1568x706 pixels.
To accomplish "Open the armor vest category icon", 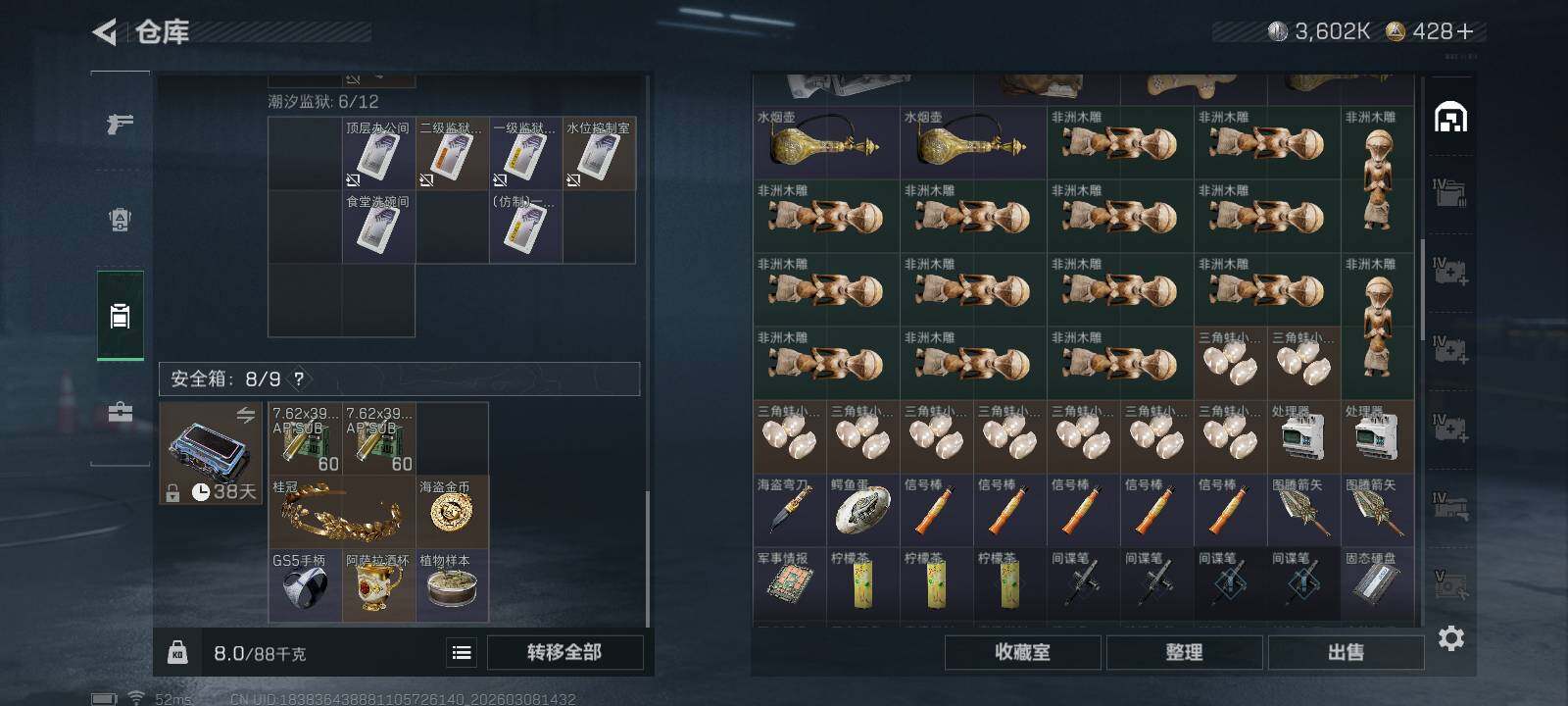I will (x=120, y=220).
